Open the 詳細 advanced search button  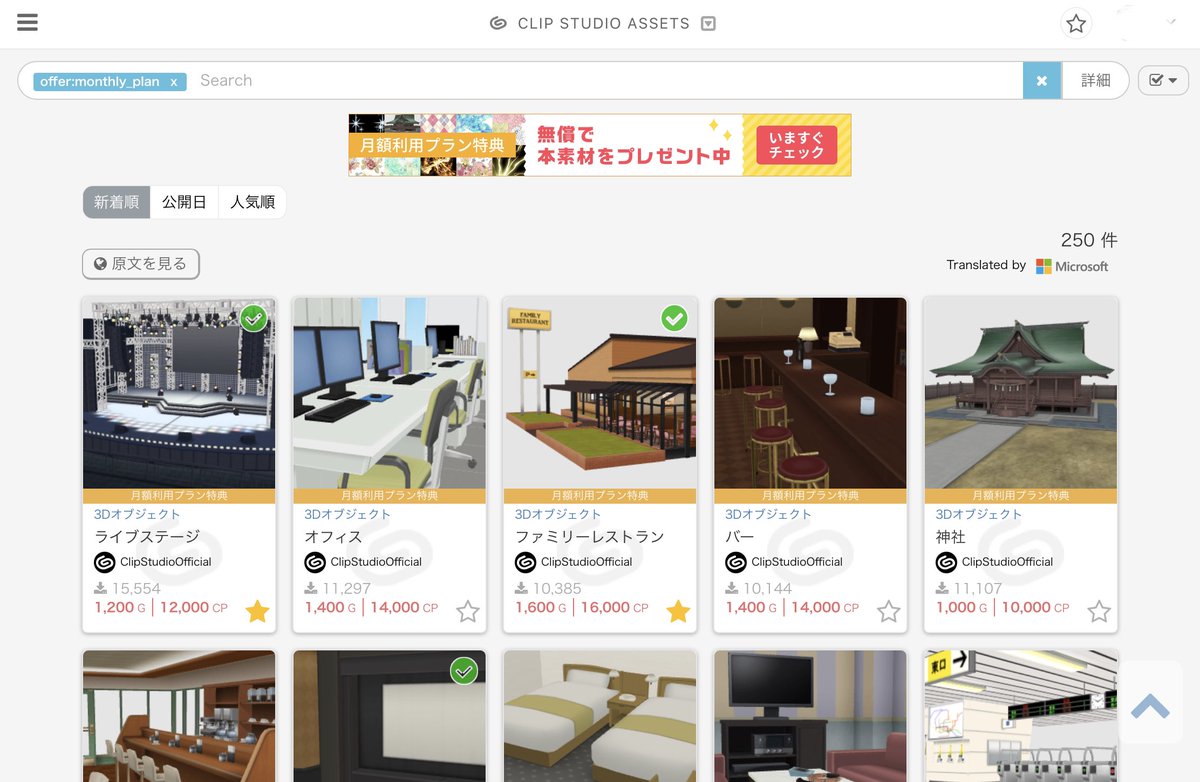click(1095, 81)
